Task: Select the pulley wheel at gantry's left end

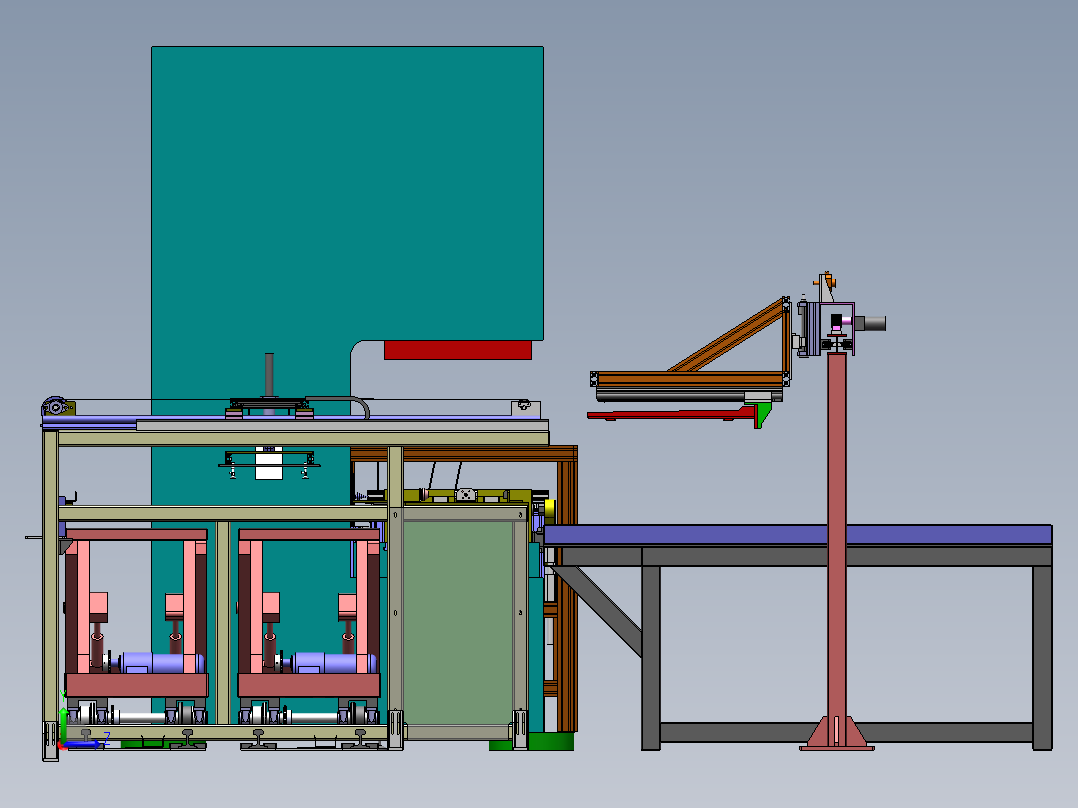Action: pyautogui.click(x=55, y=407)
